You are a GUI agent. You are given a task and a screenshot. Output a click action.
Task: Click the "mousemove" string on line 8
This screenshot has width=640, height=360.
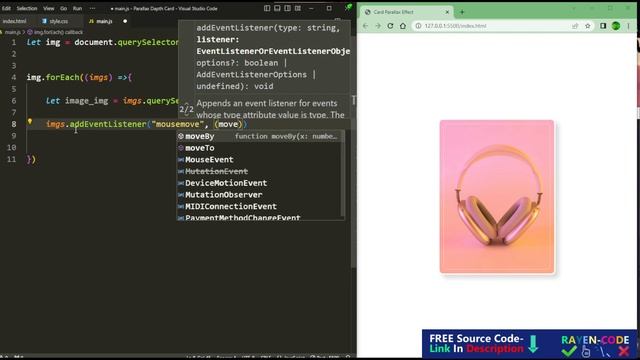pyautogui.click(x=178, y=124)
